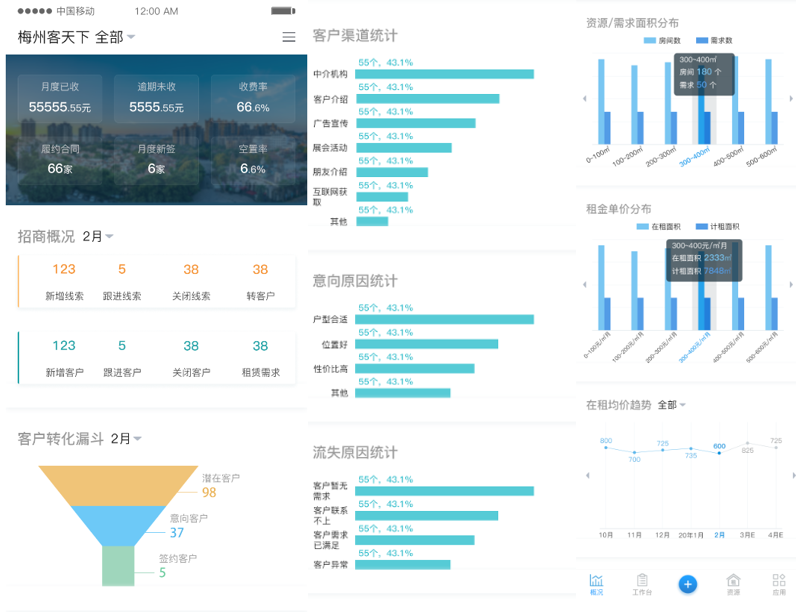802x615 pixels.
Task: Select the 10月 point valued 800
Action: [x=606, y=448]
